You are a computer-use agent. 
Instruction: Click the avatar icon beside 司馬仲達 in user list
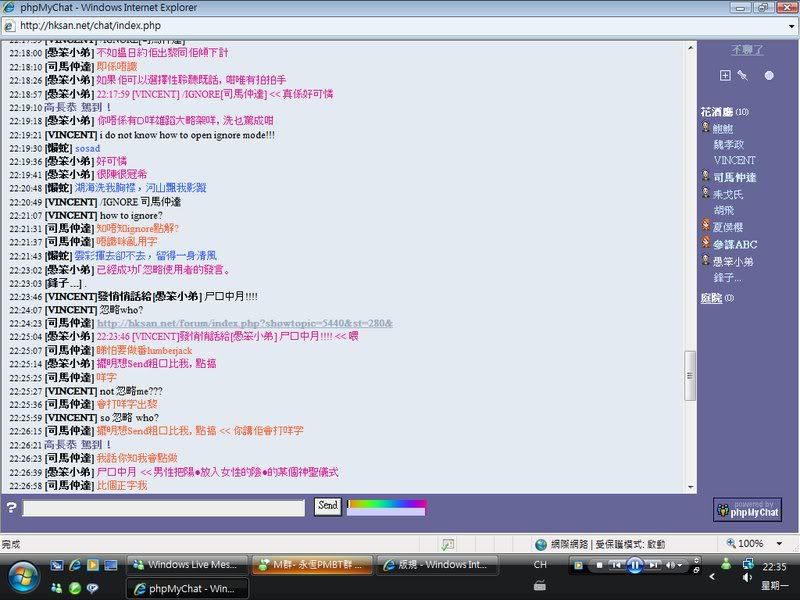[x=706, y=176]
